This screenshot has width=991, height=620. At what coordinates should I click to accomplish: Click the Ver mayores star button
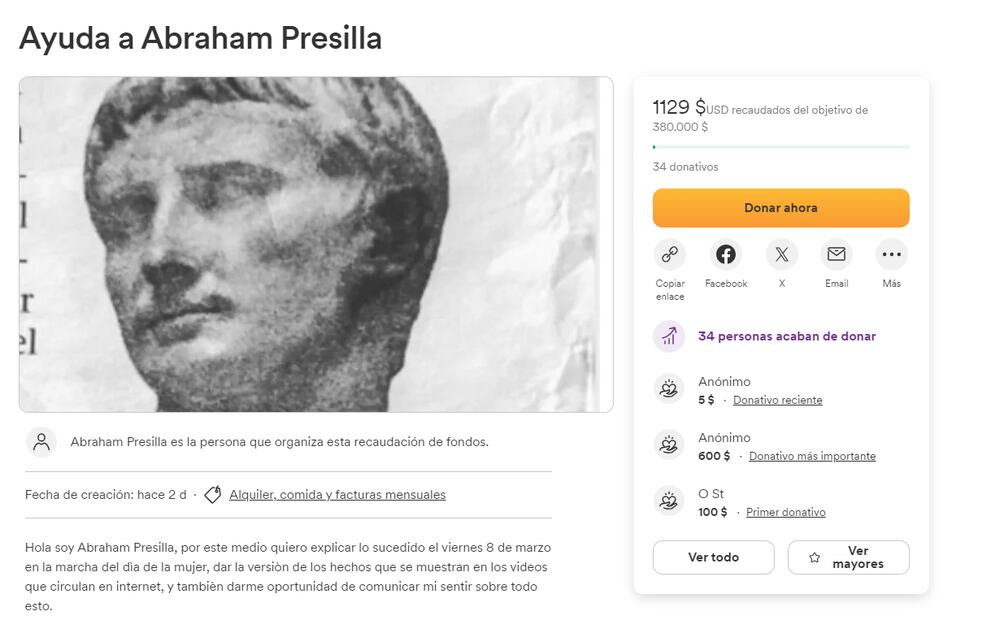(848, 557)
